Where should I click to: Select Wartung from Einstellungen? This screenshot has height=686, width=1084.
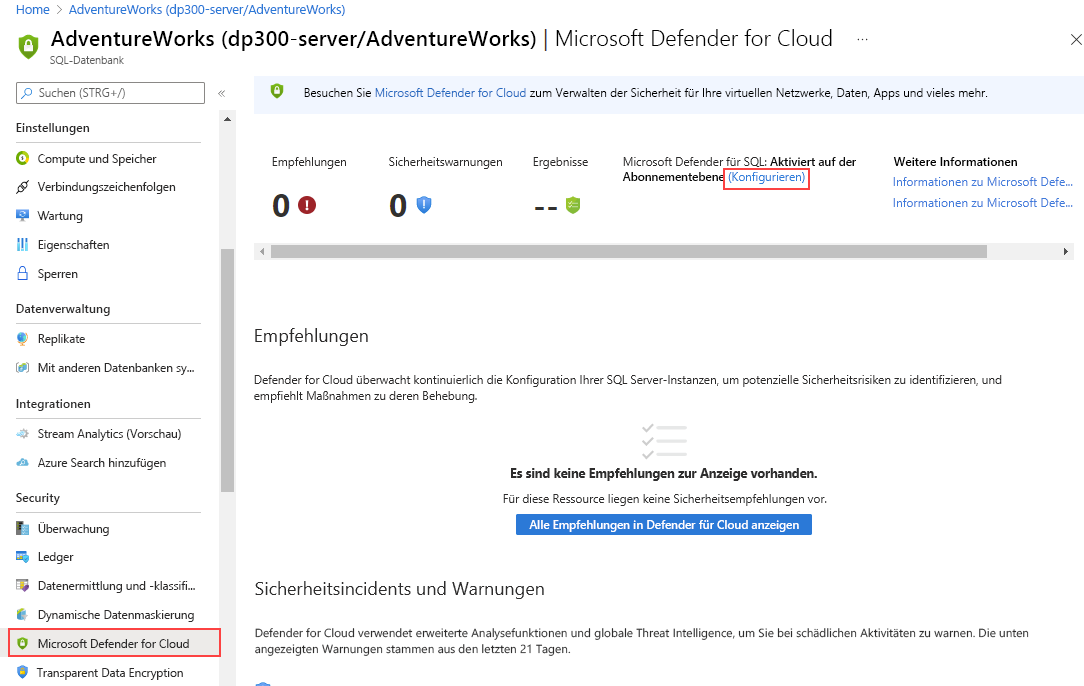(63, 215)
